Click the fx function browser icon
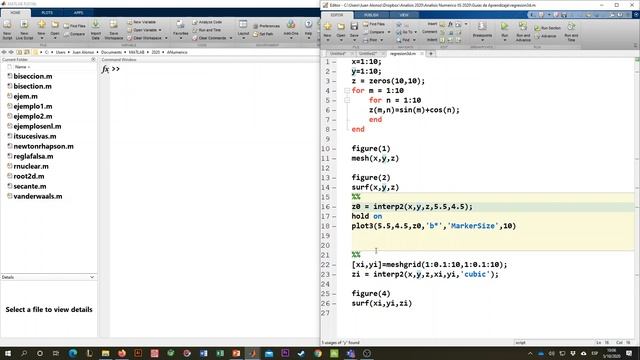 click(105, 69)
